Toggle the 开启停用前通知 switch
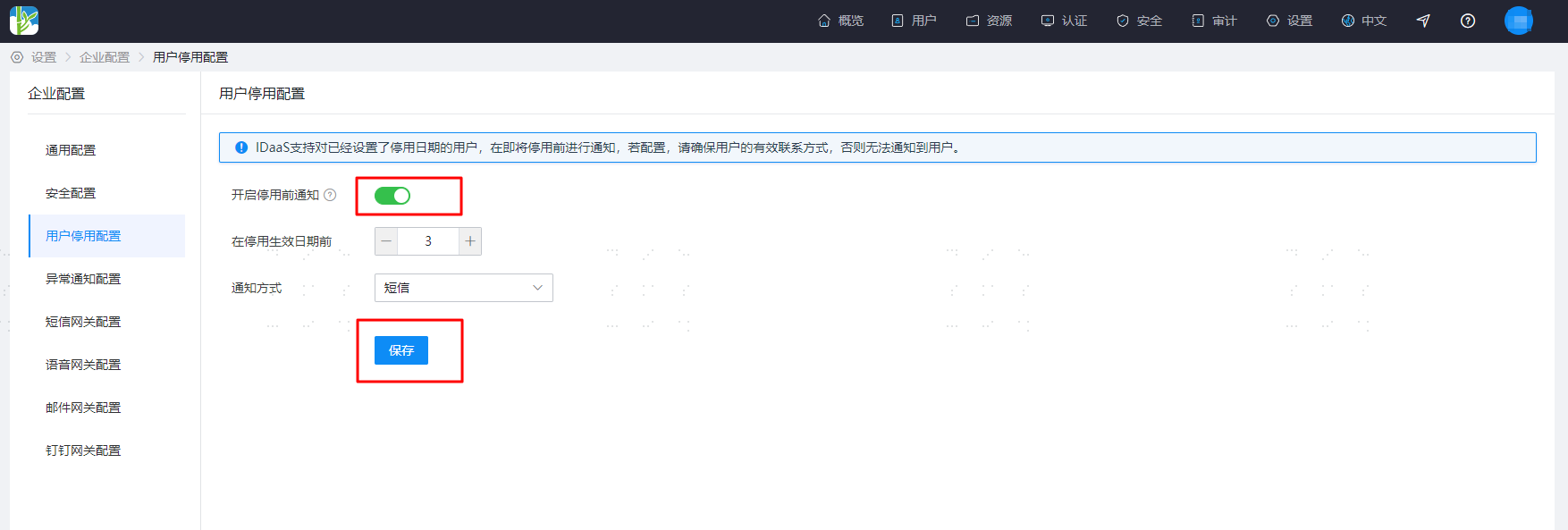 [x=392, y=196]
